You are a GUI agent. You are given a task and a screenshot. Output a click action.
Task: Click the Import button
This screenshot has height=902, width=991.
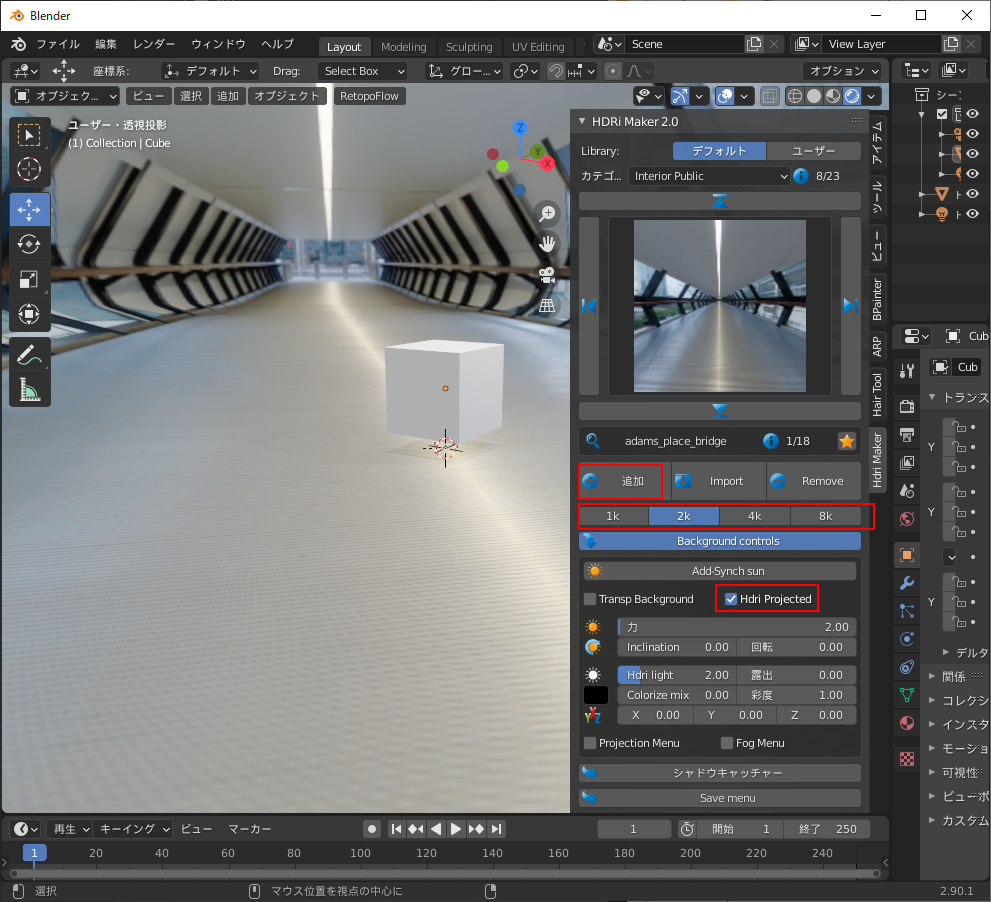[x=719, y=481]
